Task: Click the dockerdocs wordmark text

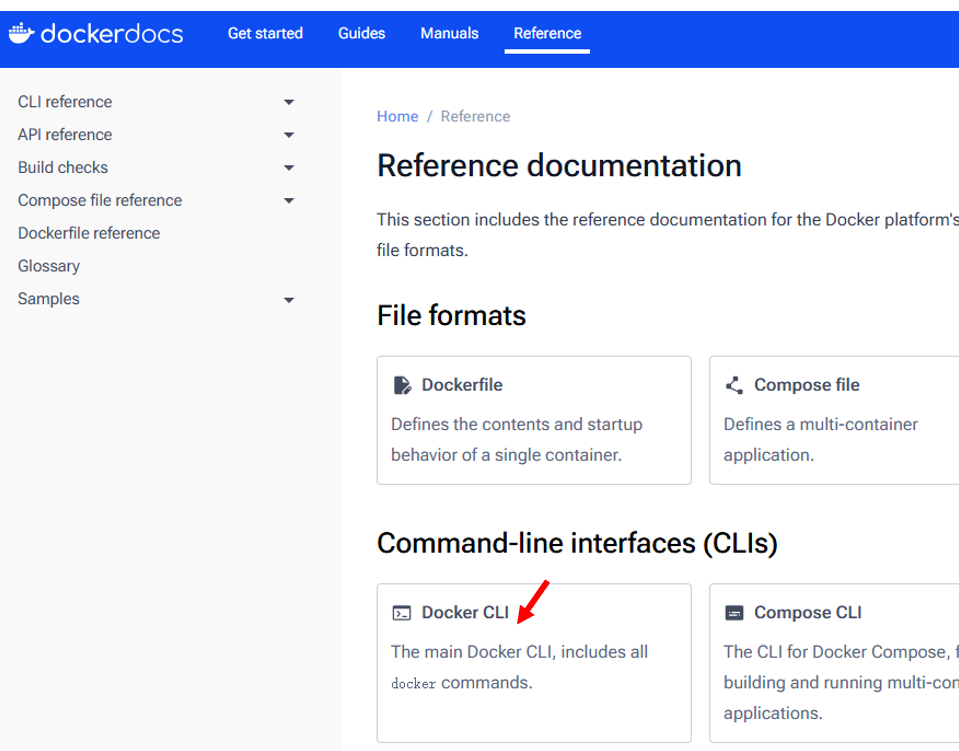Action: [112, 34]
